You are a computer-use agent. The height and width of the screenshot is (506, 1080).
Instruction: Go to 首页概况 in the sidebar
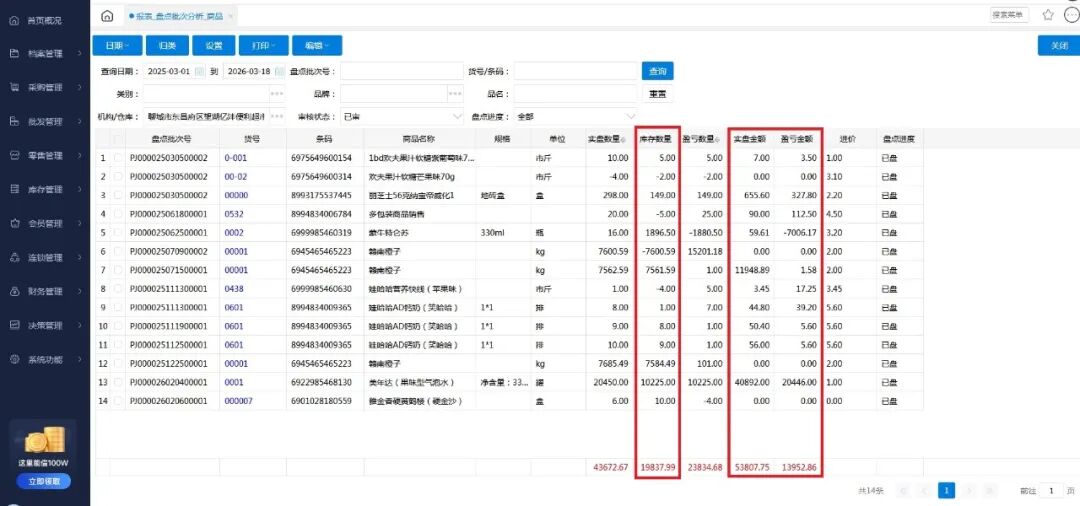pyautogui.click(x=45, y=20)
